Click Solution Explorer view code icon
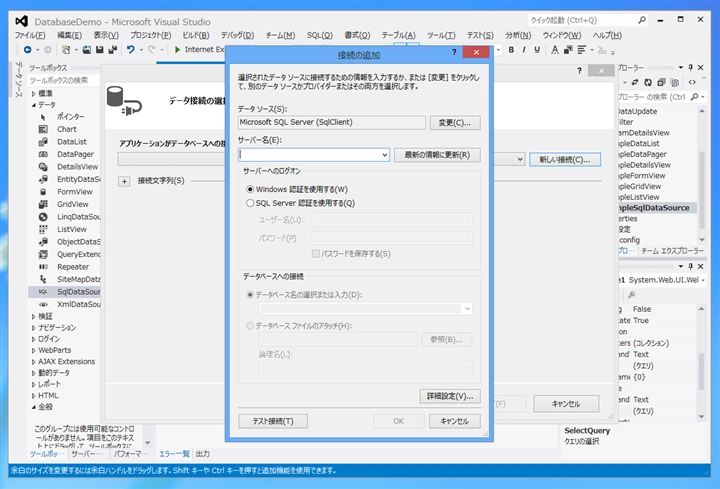This screenshot has width=720, height=489. click(x=692, y=82)
